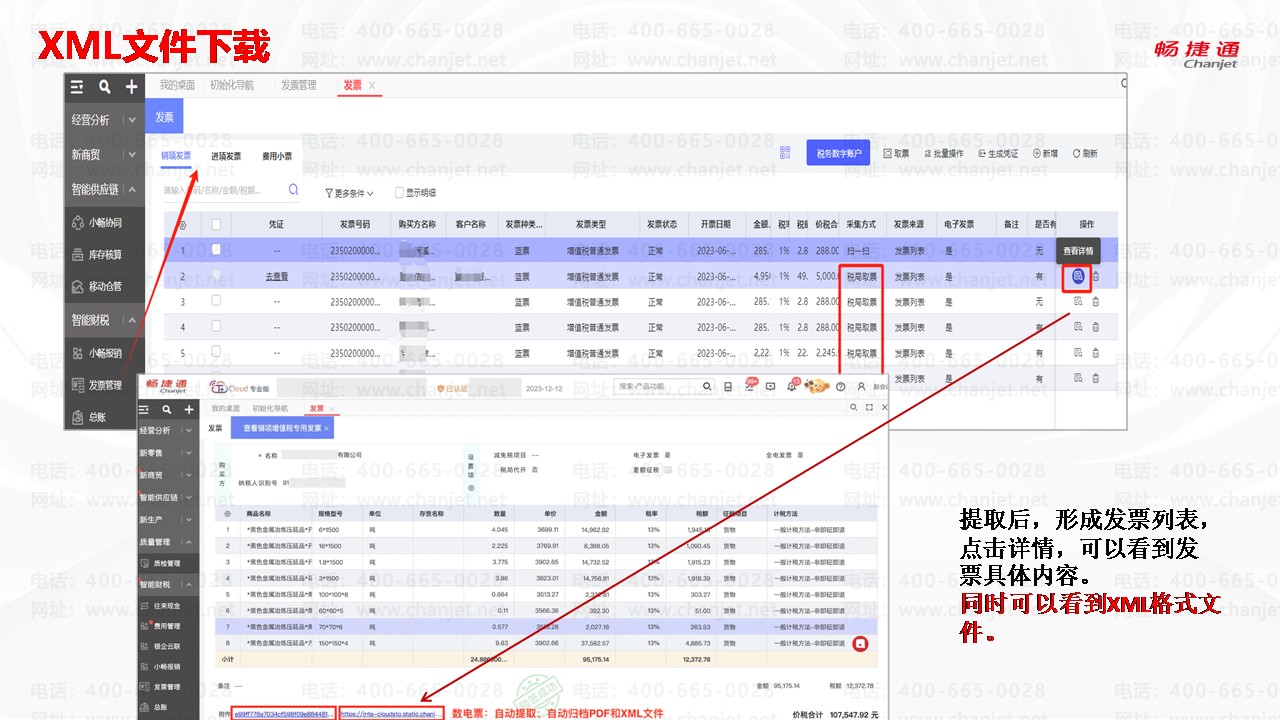Open the search icon in upper window sidebar
Screen dimensions: 1280x720
tap(104, 87)
